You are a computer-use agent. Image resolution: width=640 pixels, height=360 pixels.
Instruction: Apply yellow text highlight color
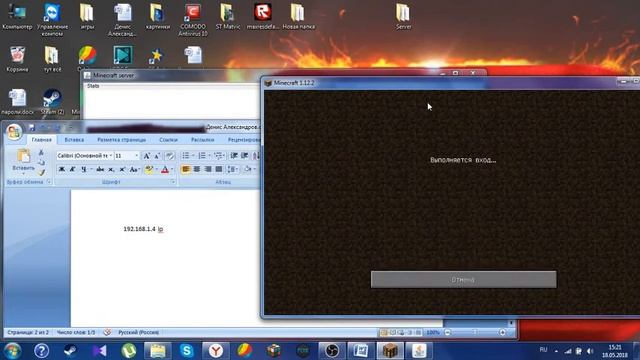pyautogui.click(x=149, y=169)
